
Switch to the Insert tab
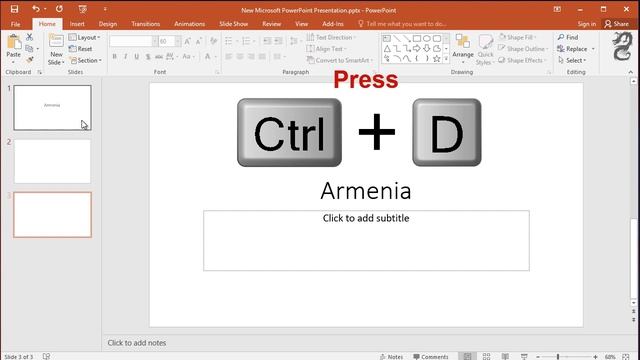[77, 24]
